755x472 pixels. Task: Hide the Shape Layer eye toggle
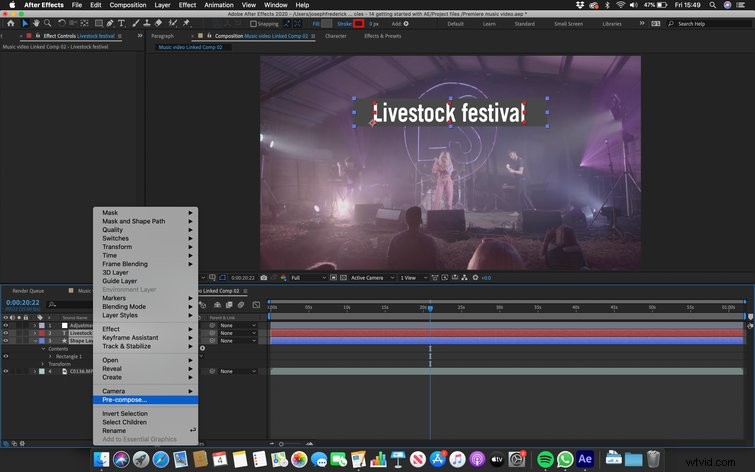[6, 341]
